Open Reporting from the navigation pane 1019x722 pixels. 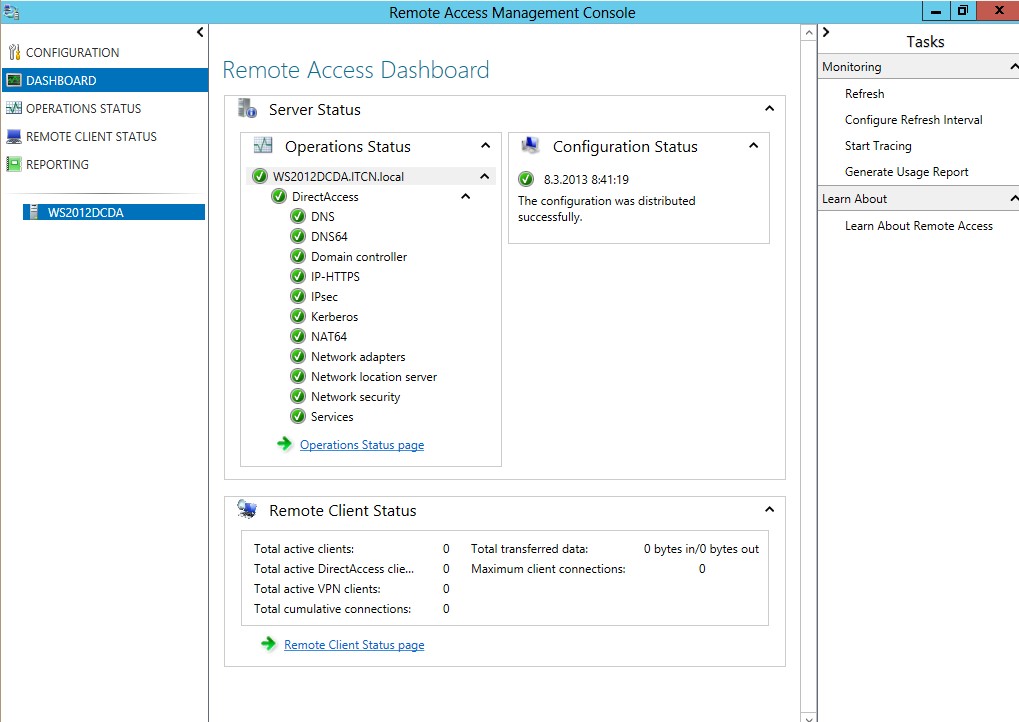[57, 164]
